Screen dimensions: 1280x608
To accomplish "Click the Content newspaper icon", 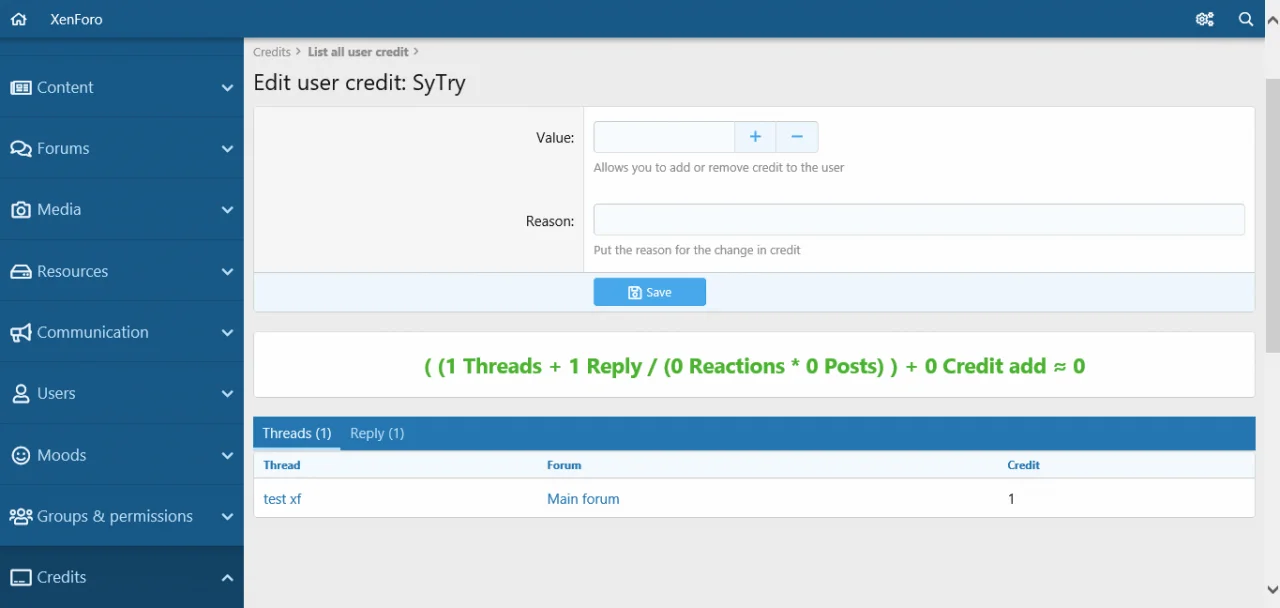I will pyautogui.click(x=20, y=88).
